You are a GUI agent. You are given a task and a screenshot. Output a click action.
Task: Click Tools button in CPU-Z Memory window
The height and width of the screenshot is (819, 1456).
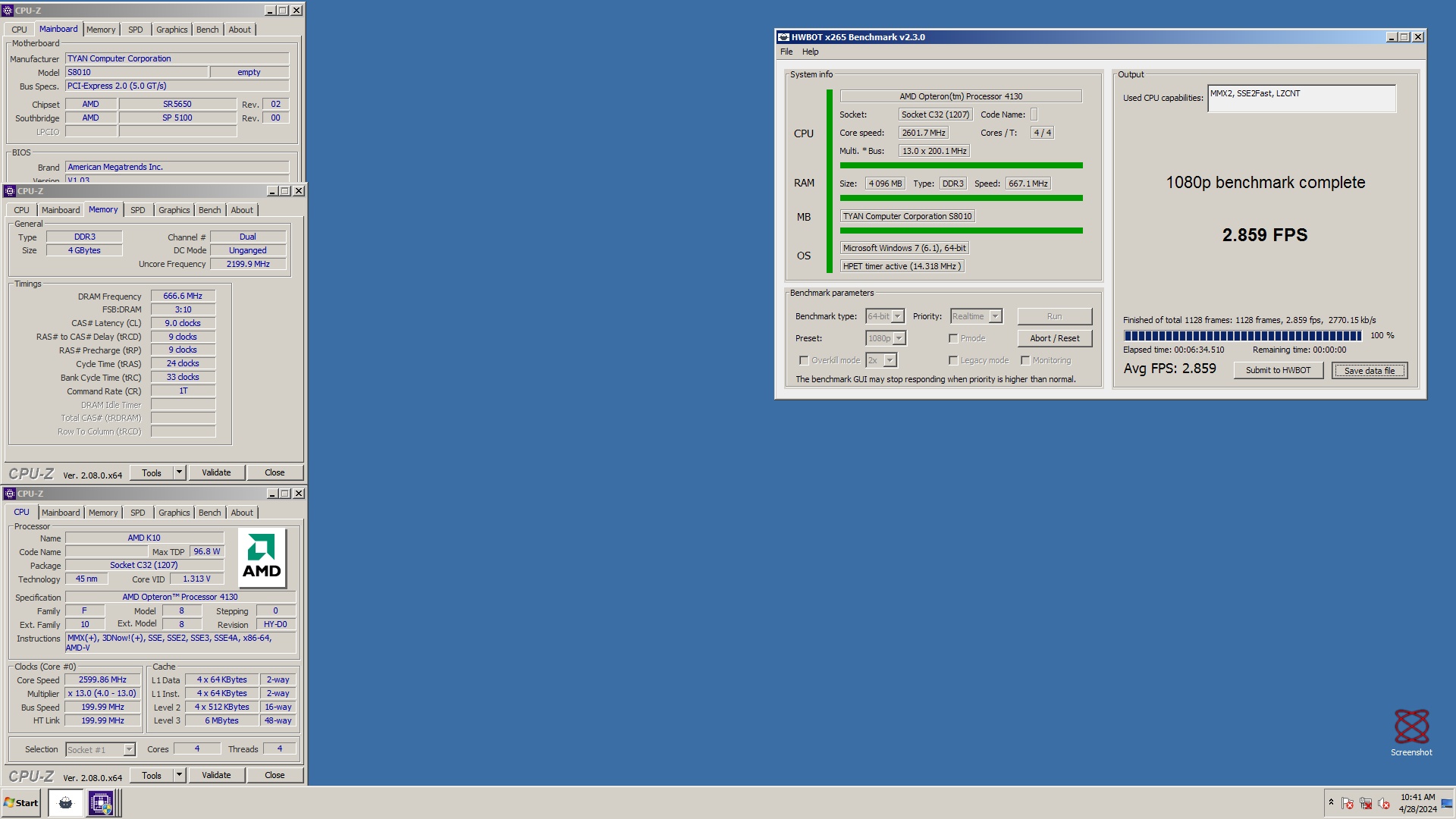(x=152, y=472)
